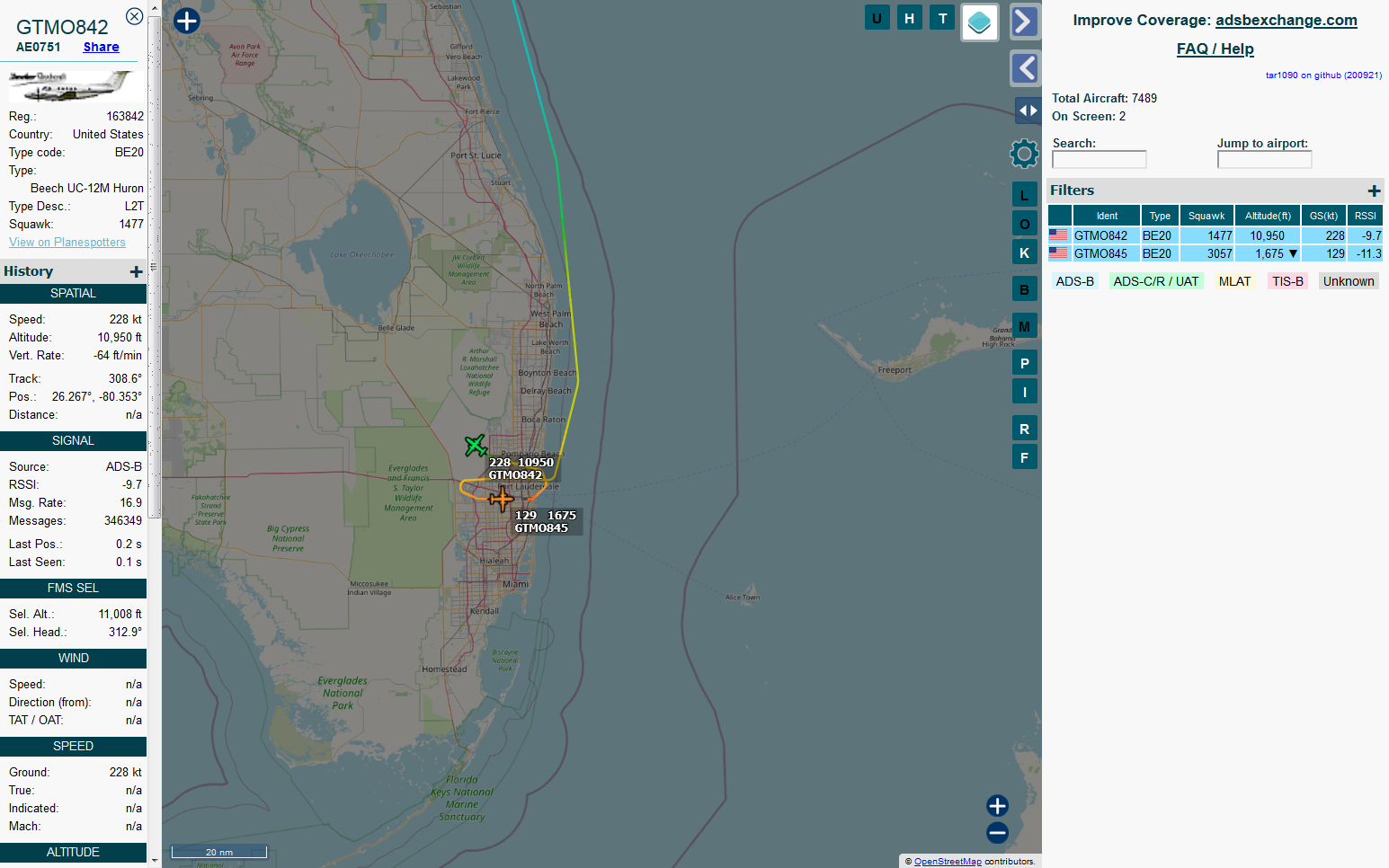Screen dimensions: 1389x868
Task: Toggle the K map option button
Action: 1024,252
